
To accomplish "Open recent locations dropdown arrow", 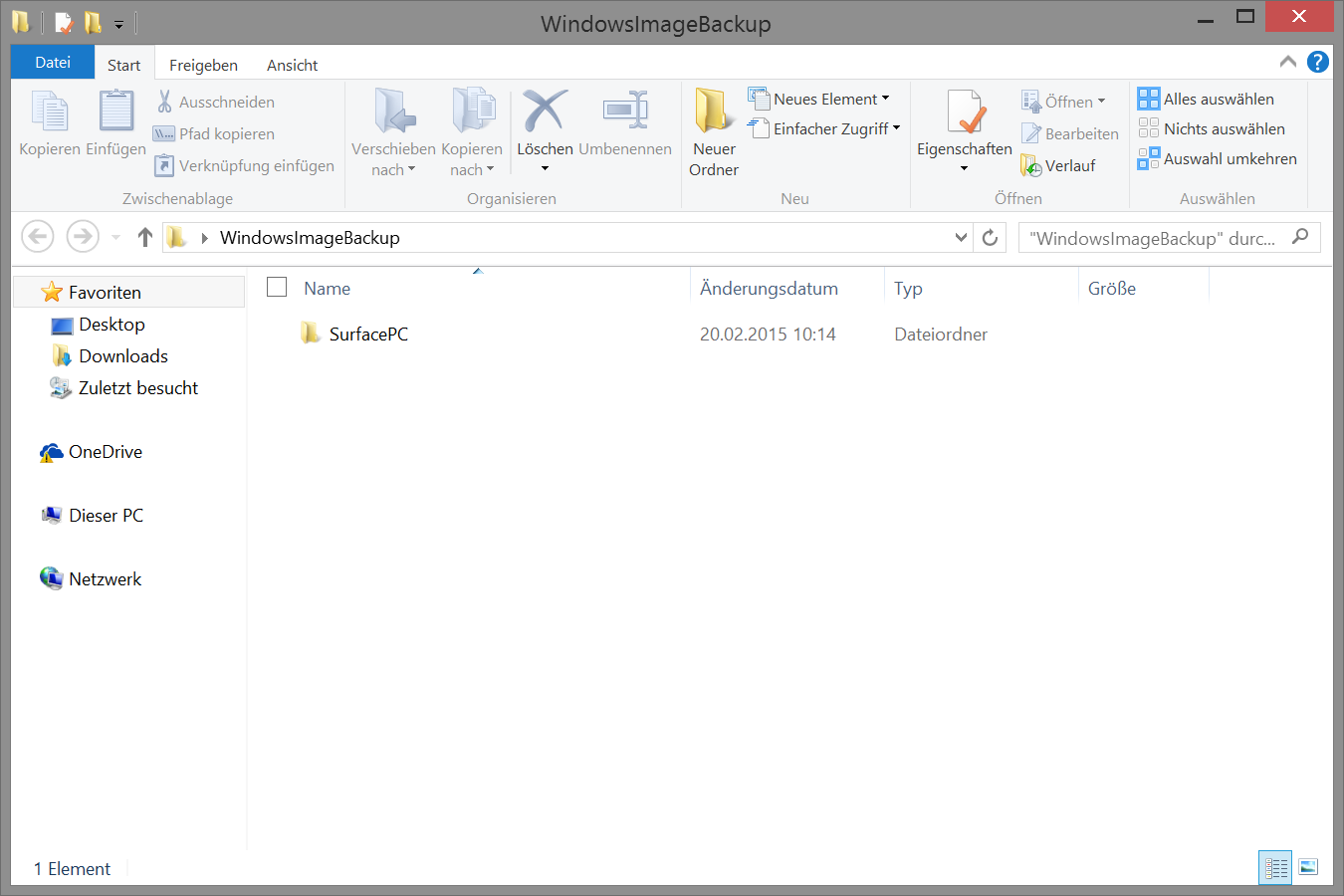I will 115,237.
